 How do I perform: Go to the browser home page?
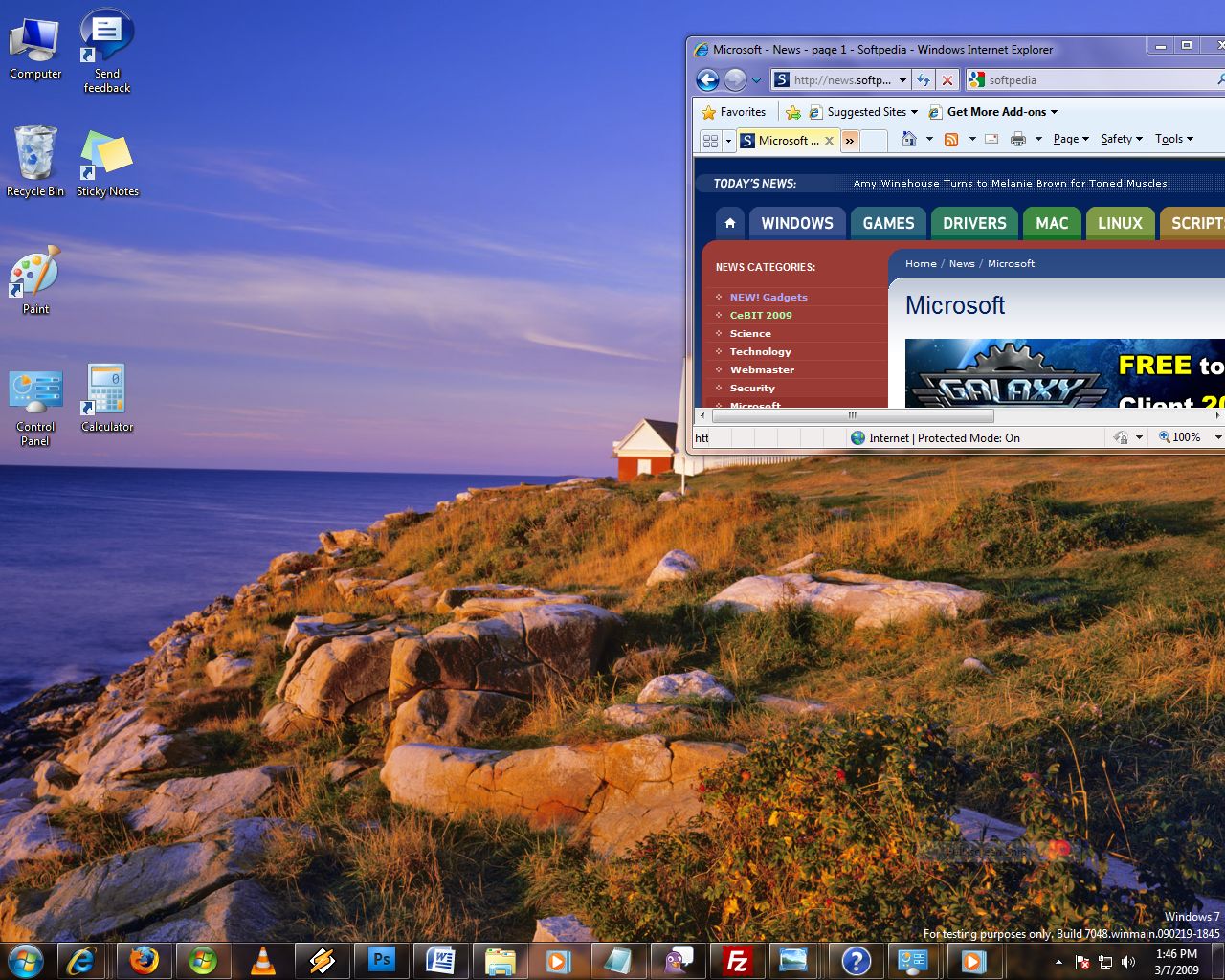(x=907, y=139)
